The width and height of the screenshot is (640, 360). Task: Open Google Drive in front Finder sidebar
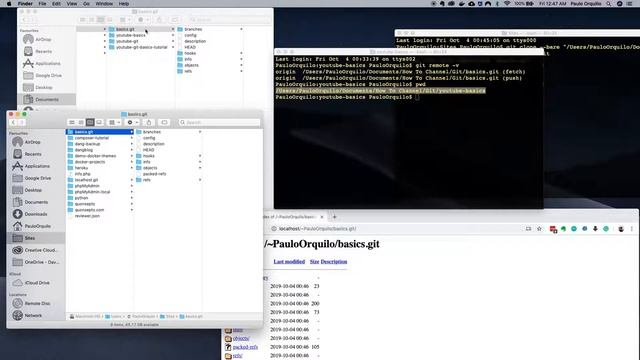click(38, 178)
